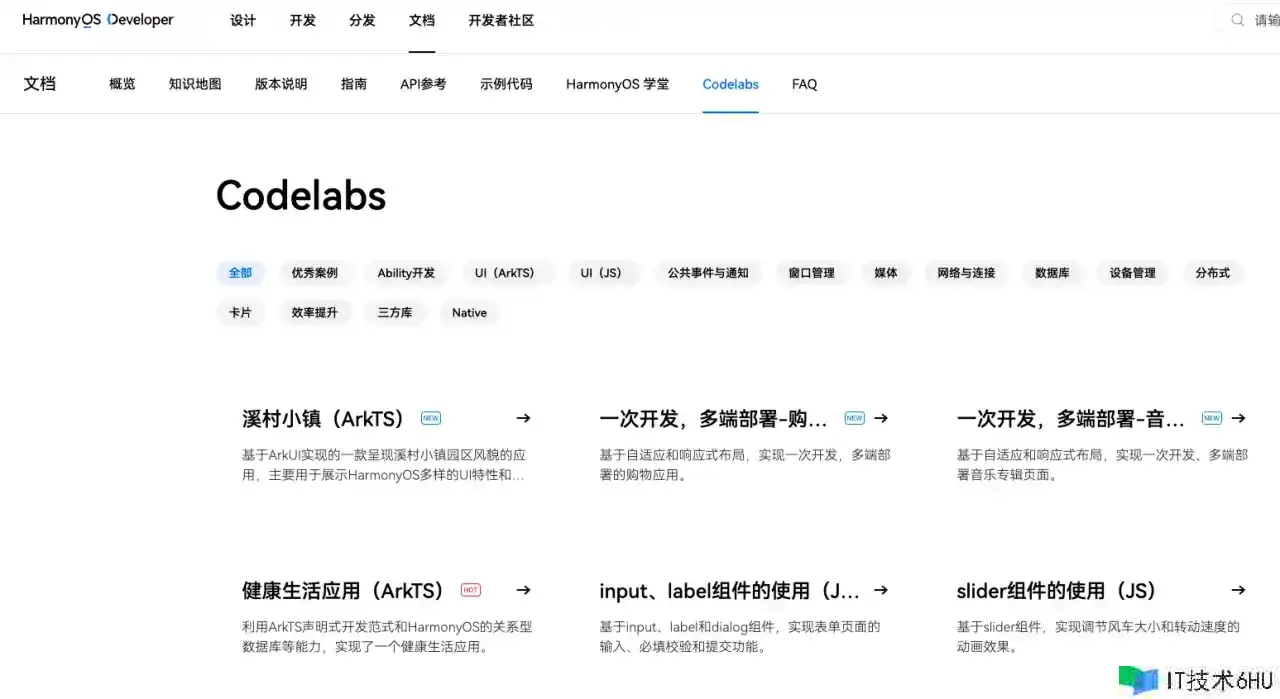Select the 优秀案例 filter tag

pos(314,273)
